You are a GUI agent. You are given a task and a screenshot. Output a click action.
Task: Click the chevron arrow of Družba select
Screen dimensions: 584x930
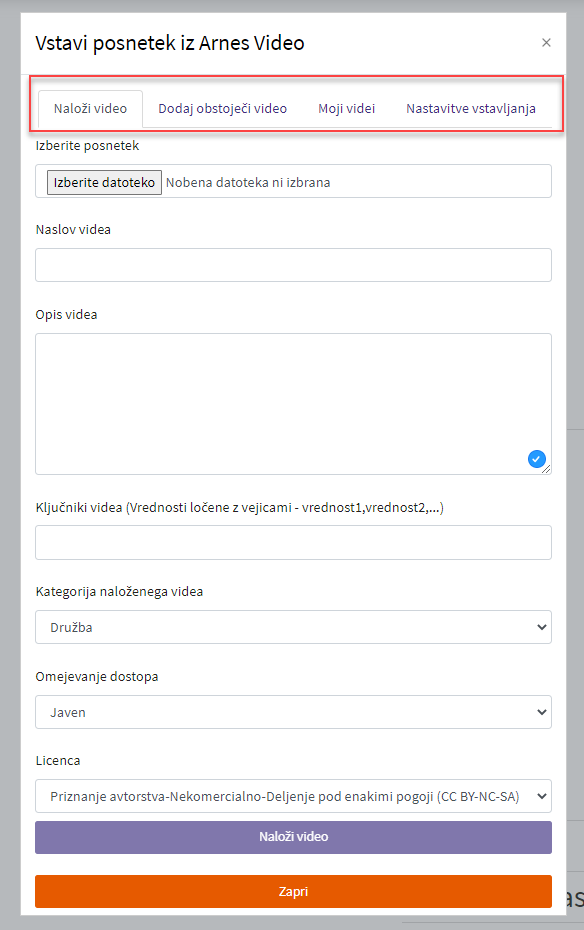[x=541, y=627]
